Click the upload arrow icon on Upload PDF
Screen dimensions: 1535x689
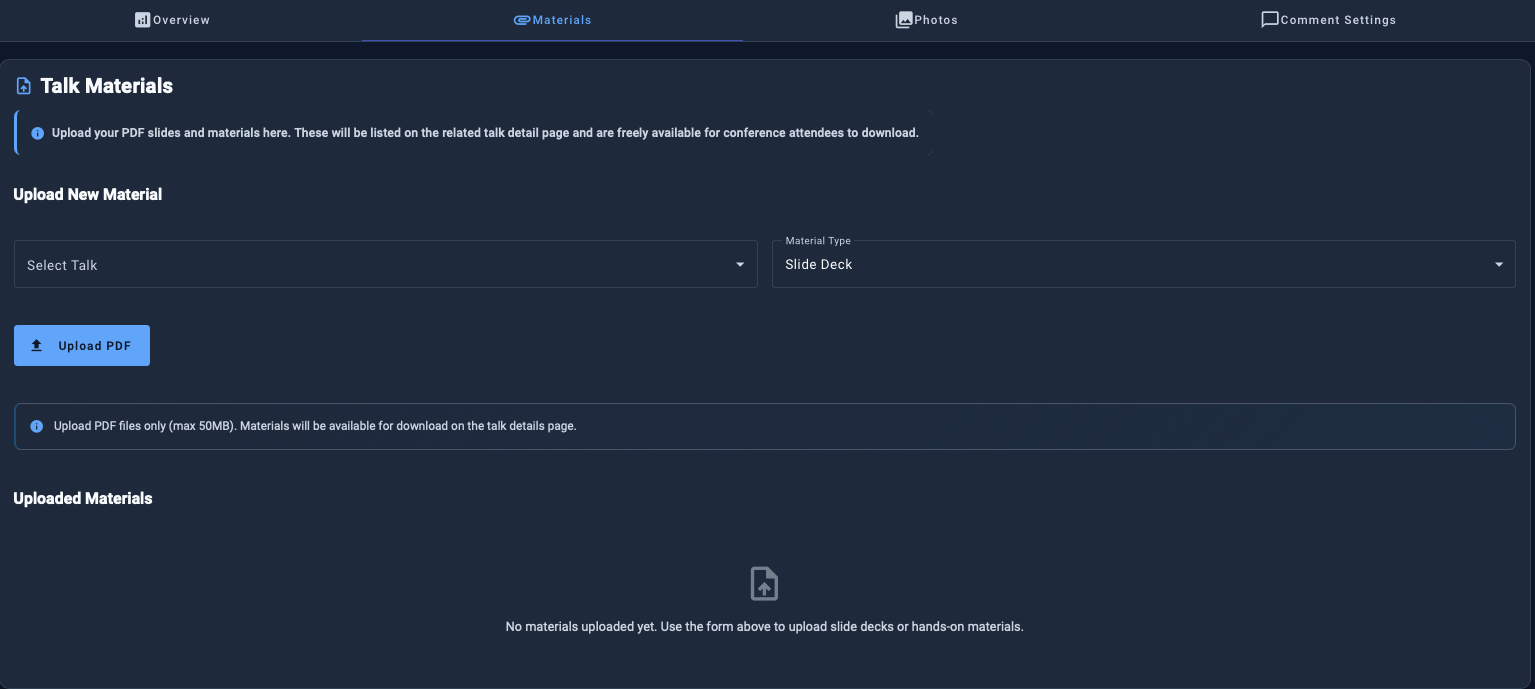37,346
